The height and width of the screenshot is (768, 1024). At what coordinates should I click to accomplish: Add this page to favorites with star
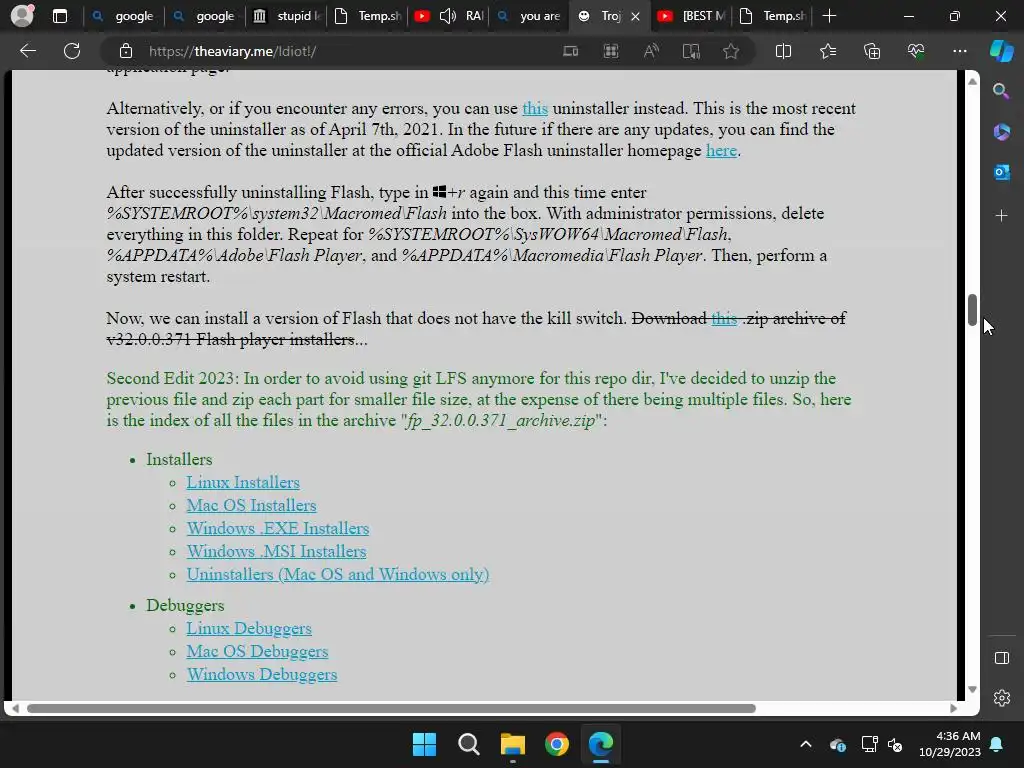click(x=731, y=51)
